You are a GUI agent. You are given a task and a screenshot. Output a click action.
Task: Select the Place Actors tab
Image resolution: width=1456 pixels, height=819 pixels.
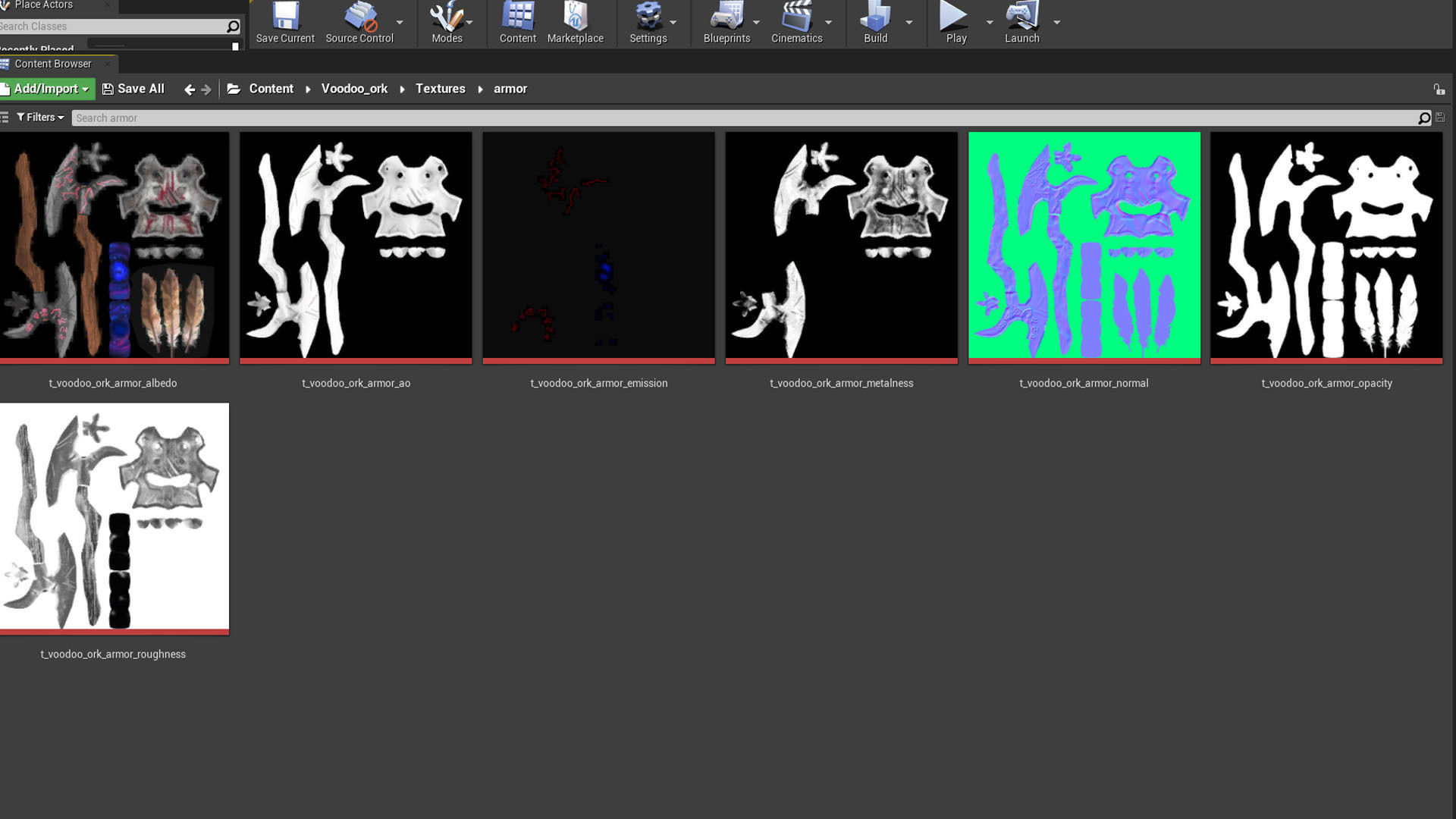coord(43,5)
